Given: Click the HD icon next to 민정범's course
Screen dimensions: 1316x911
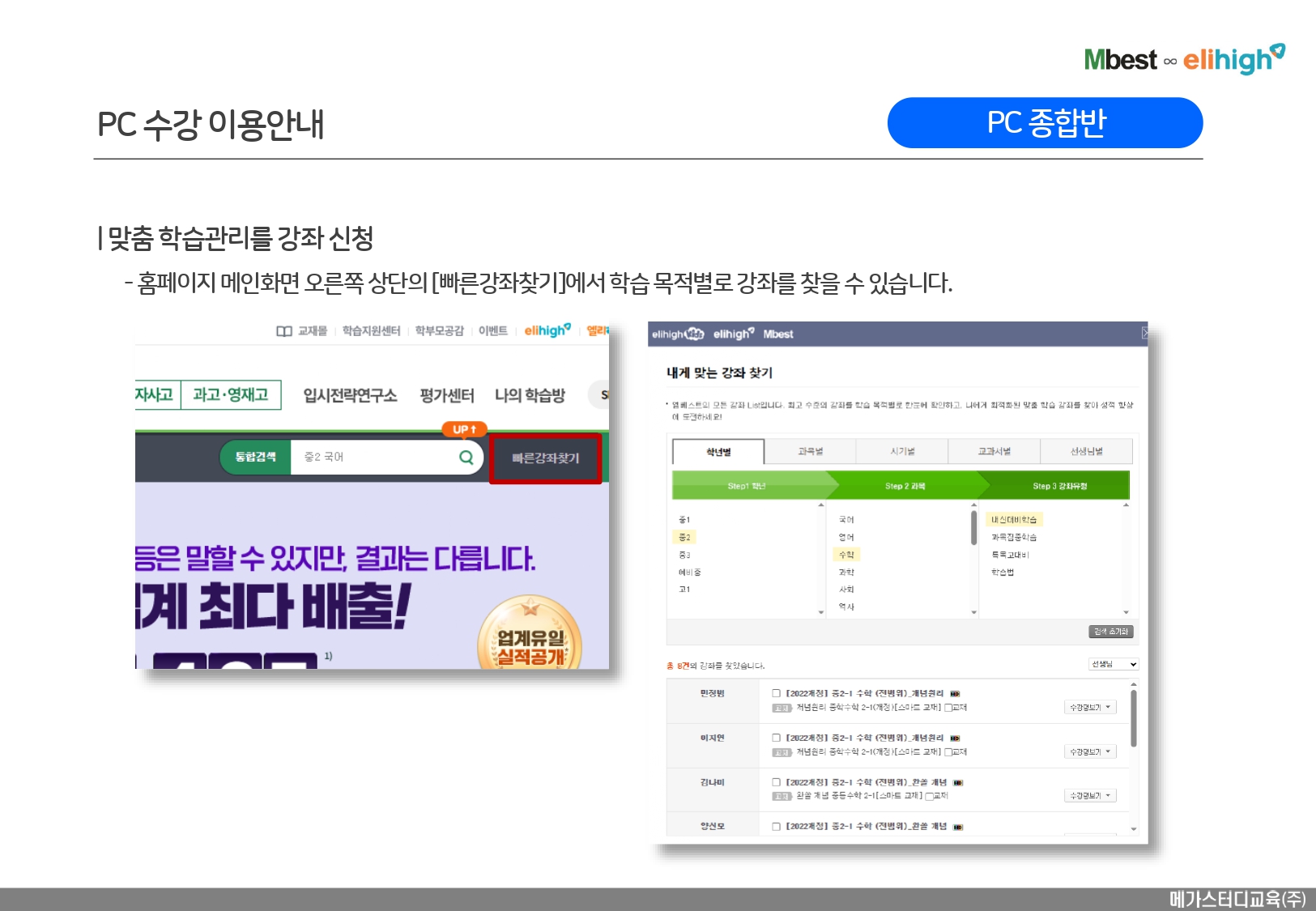Looking at the screenshot, I should coord(955,694).
